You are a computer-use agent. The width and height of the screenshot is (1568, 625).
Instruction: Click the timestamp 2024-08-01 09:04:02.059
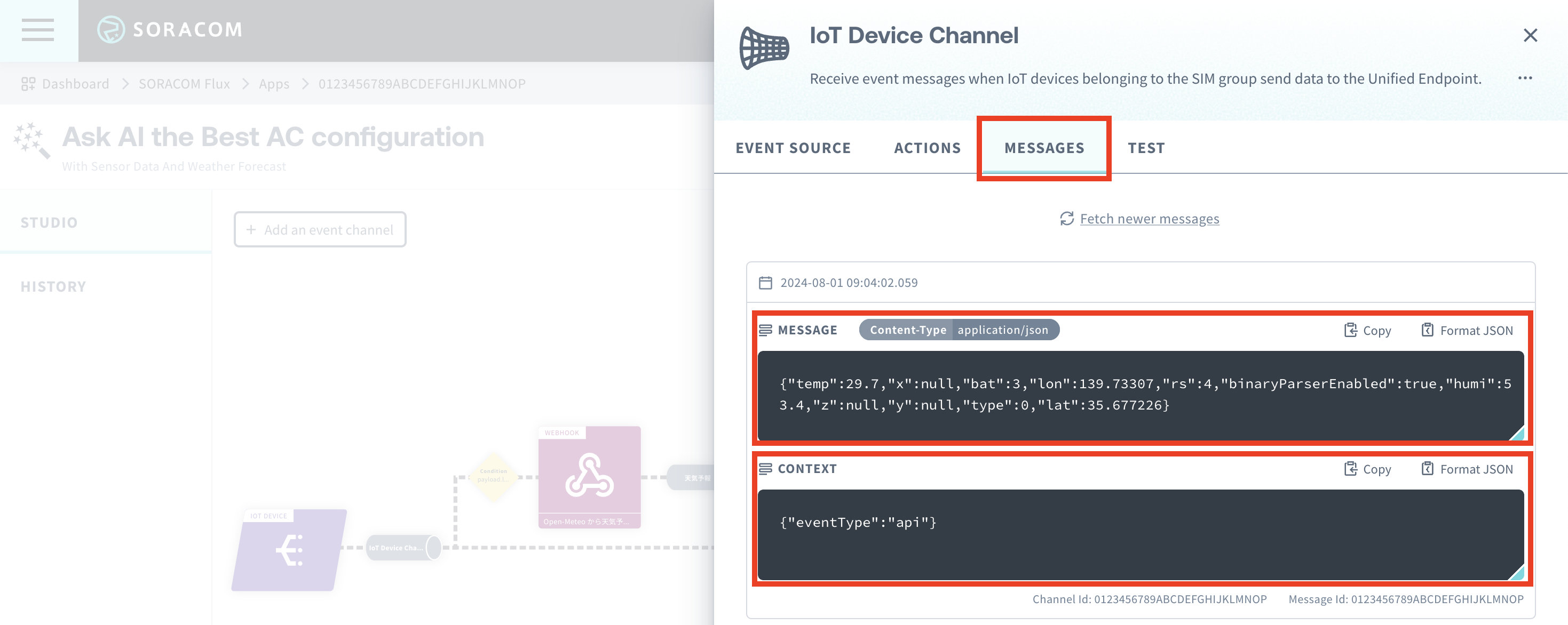coord(849,283)
